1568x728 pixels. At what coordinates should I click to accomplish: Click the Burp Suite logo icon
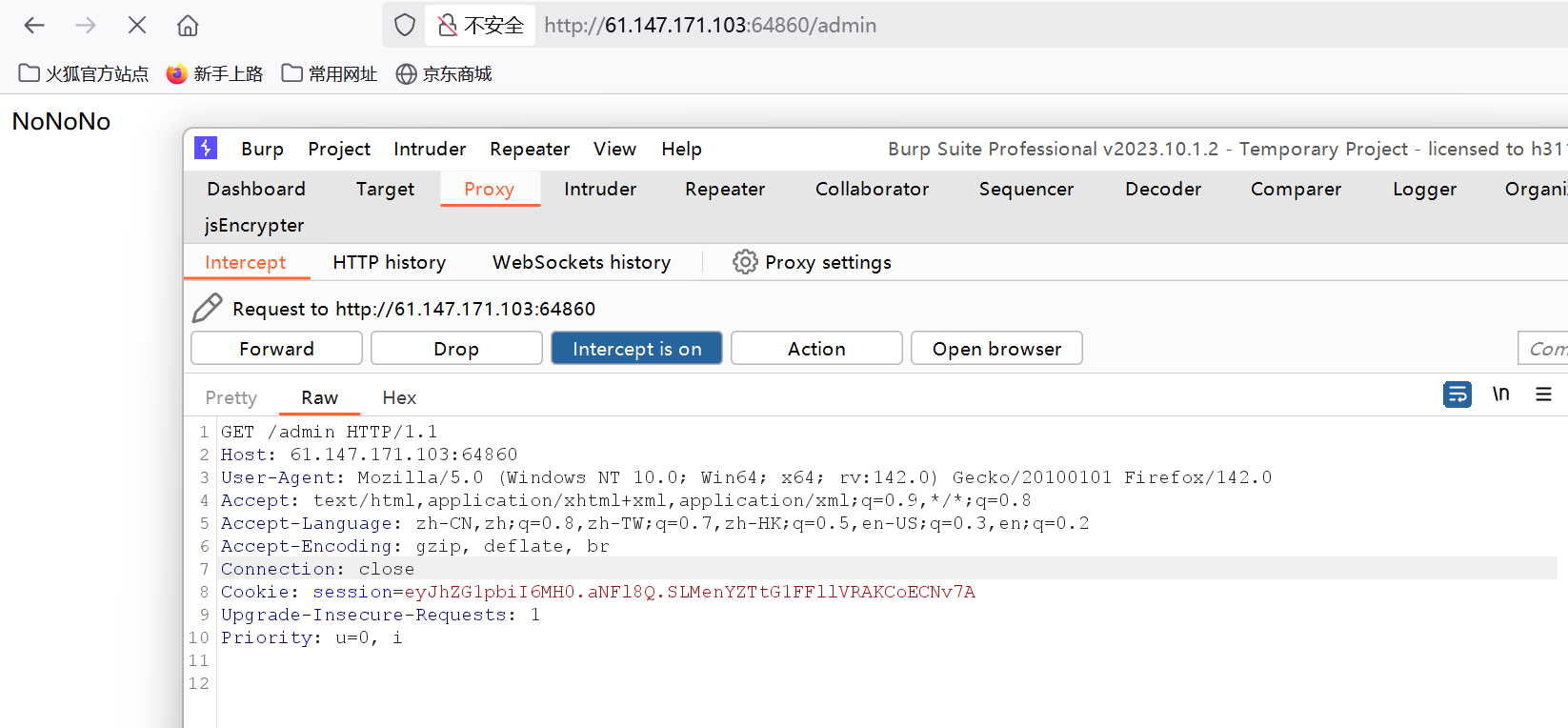click(x=206, y=149)
